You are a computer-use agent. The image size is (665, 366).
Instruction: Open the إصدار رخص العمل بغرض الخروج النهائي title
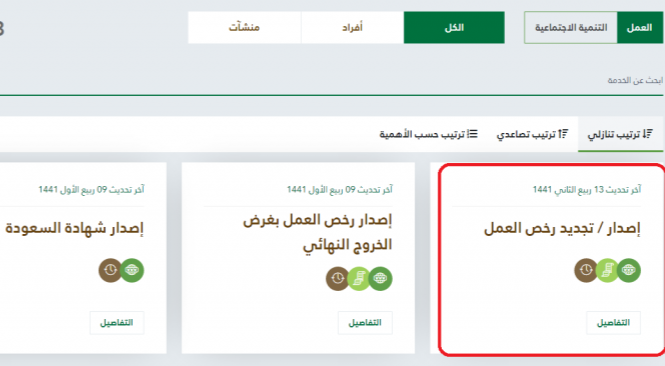pos(317,232)
